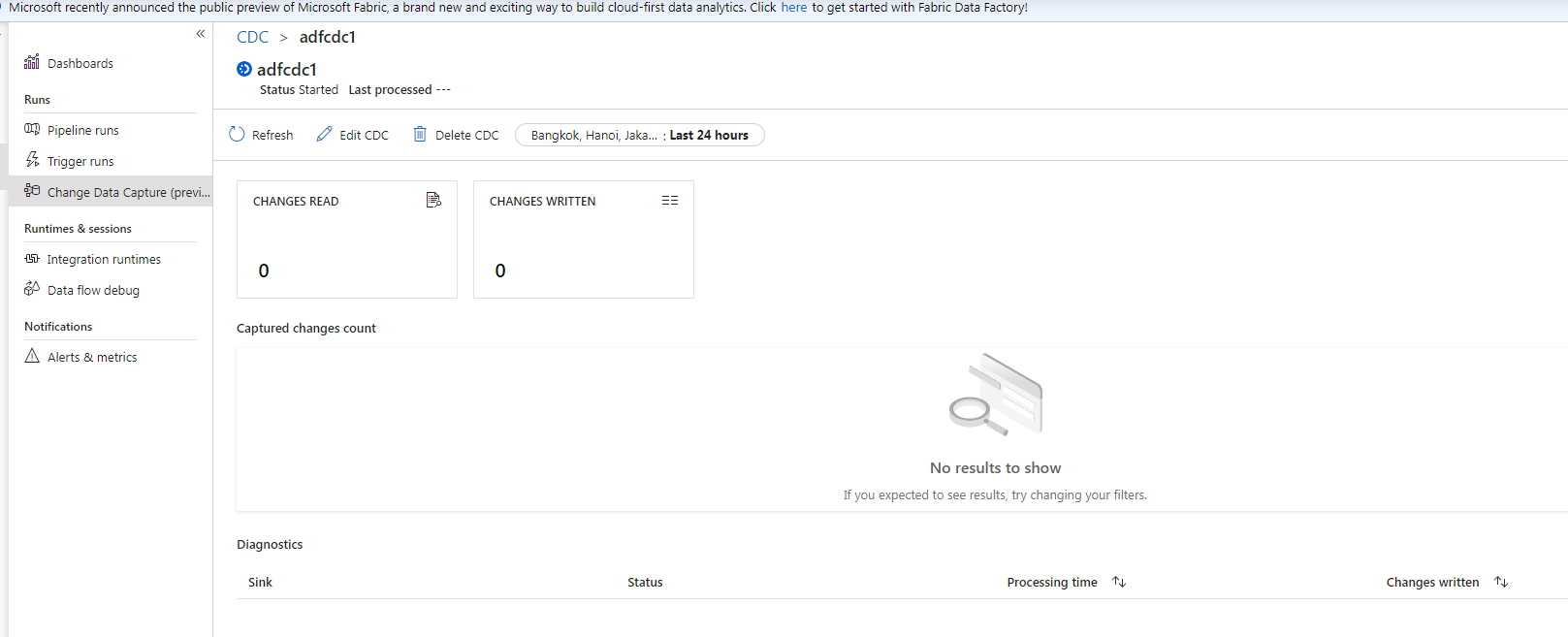Refresh the CDC monitoring view

261,135
